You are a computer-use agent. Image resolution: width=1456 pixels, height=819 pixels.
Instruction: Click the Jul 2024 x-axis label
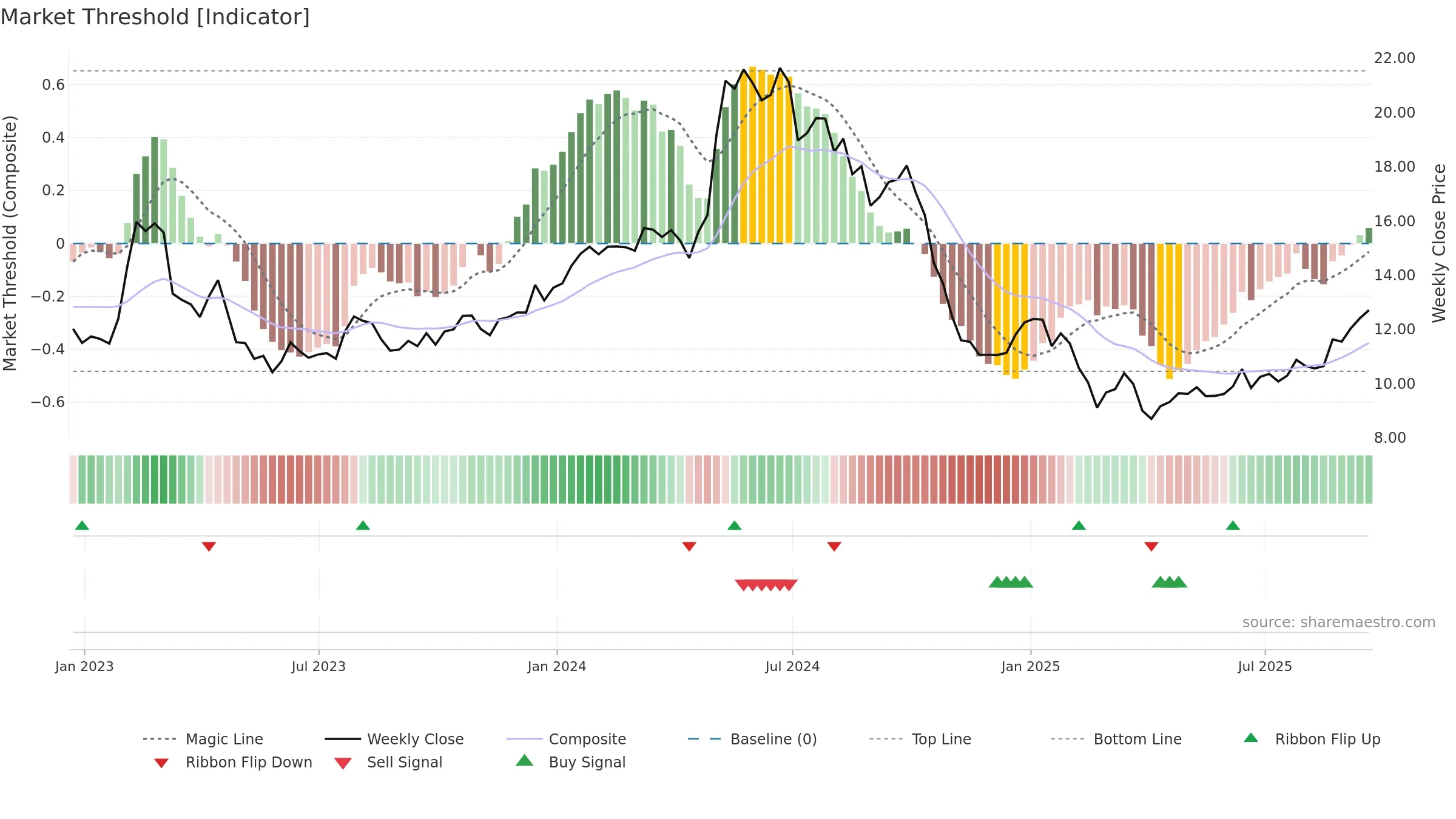click(x=792, y=666)
